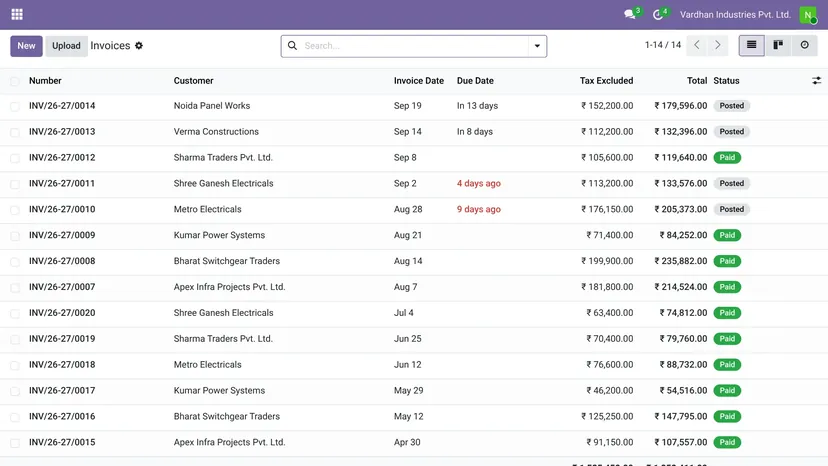Screen dimensions: 828x466
Task: Click customer Verma Constructions
Action: tap(216, 132)
